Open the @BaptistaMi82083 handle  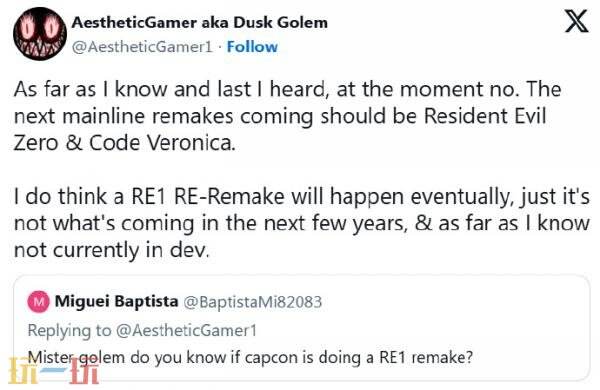click(x=253, y=302)
